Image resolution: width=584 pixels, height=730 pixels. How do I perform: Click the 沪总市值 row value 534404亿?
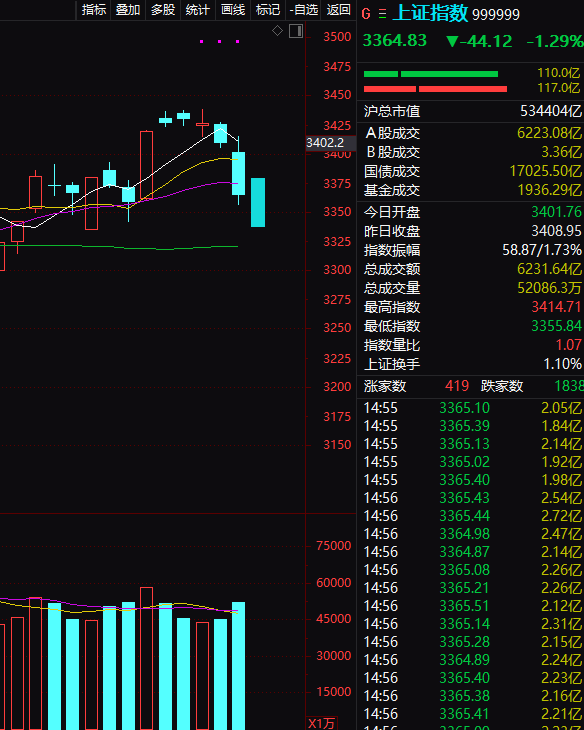pos(551,111)
